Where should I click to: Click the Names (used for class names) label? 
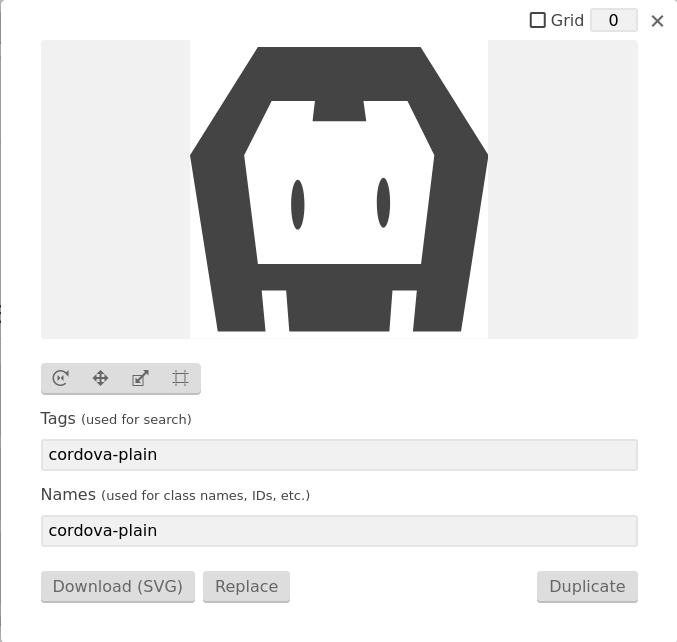[x=175, y=495]
